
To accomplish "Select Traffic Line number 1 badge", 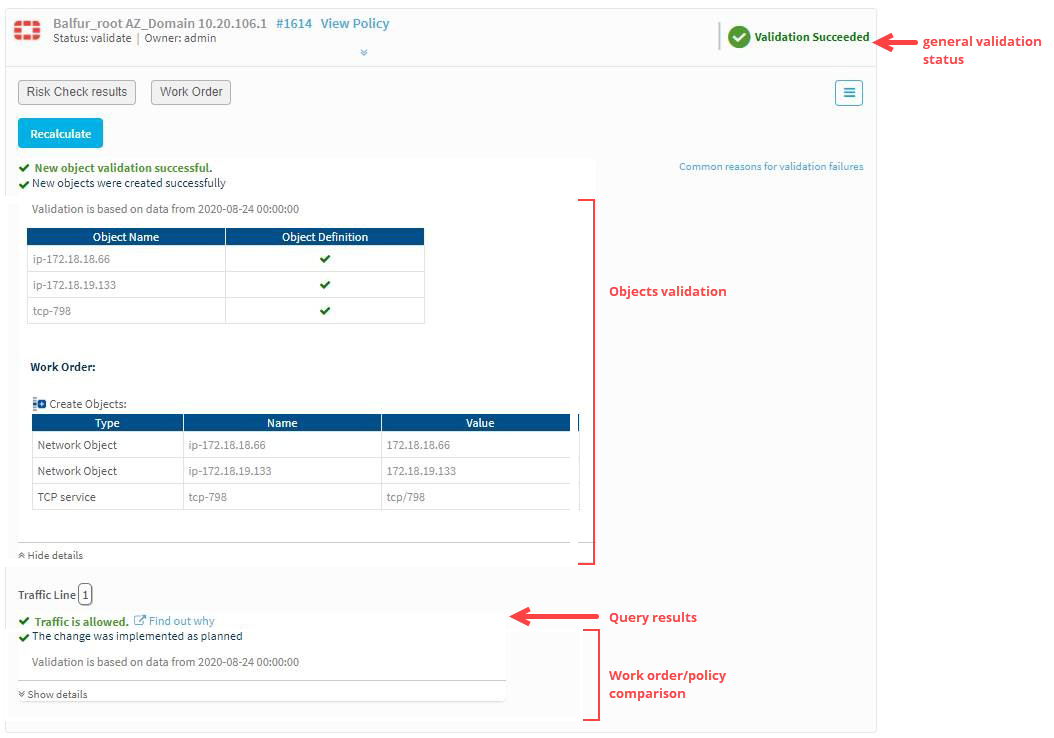I will [85, 595].
